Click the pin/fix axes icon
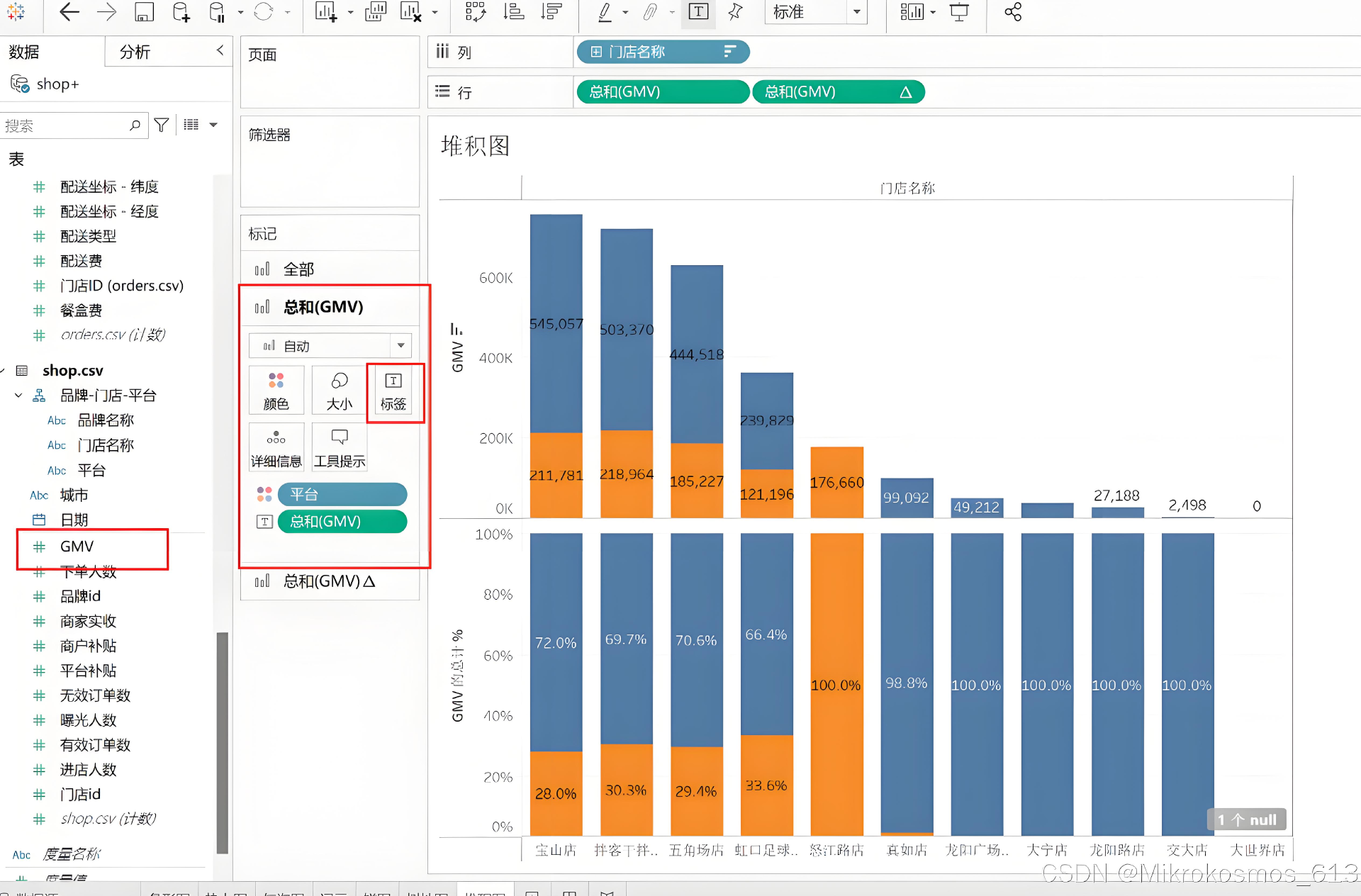The height and width of the screenshot is (896, 1361). (x=735, y=12)
